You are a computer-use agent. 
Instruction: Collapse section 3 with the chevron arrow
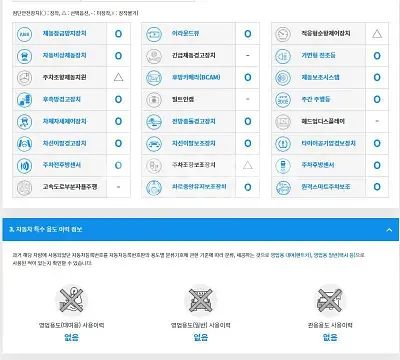click(389, 230)
